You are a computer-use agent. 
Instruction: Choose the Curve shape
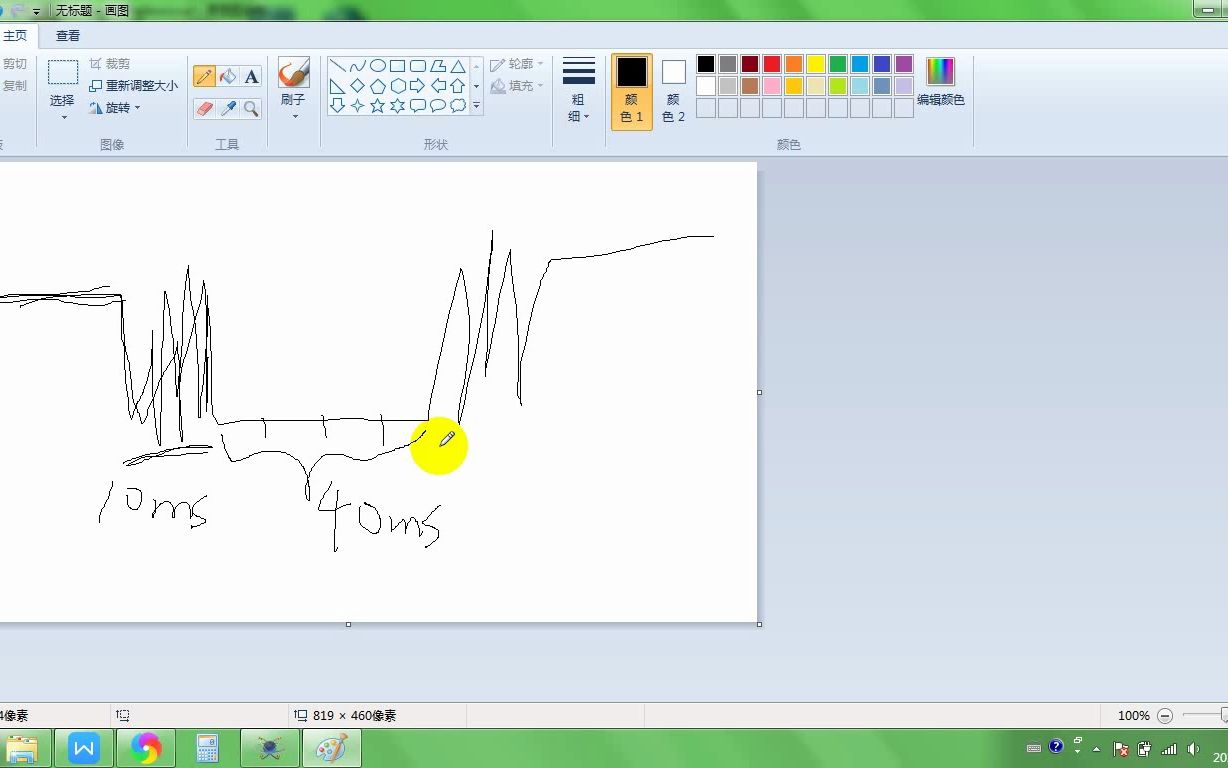358,66
